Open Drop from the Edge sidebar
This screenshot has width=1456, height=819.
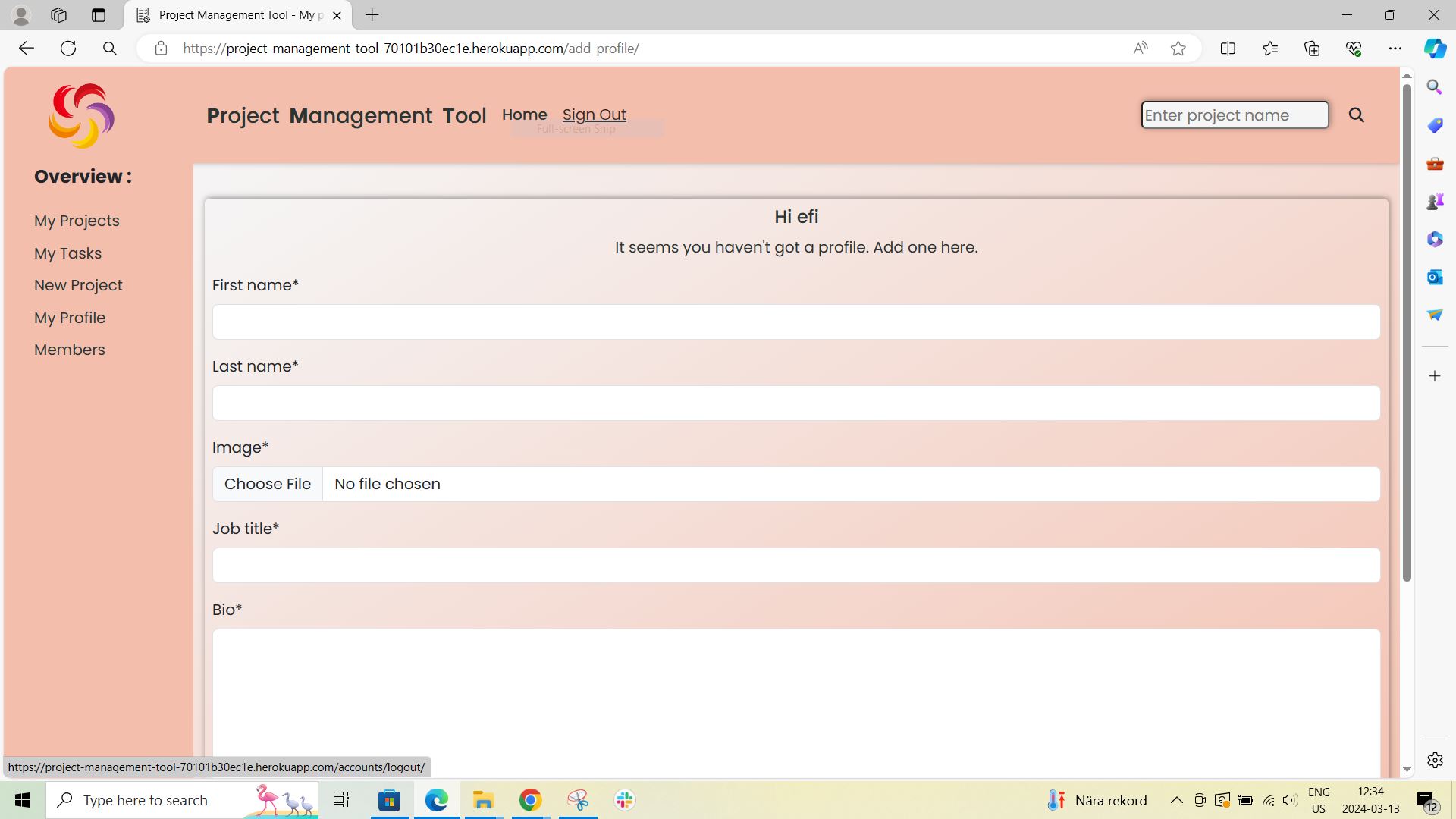click(x=1434, y=315)
